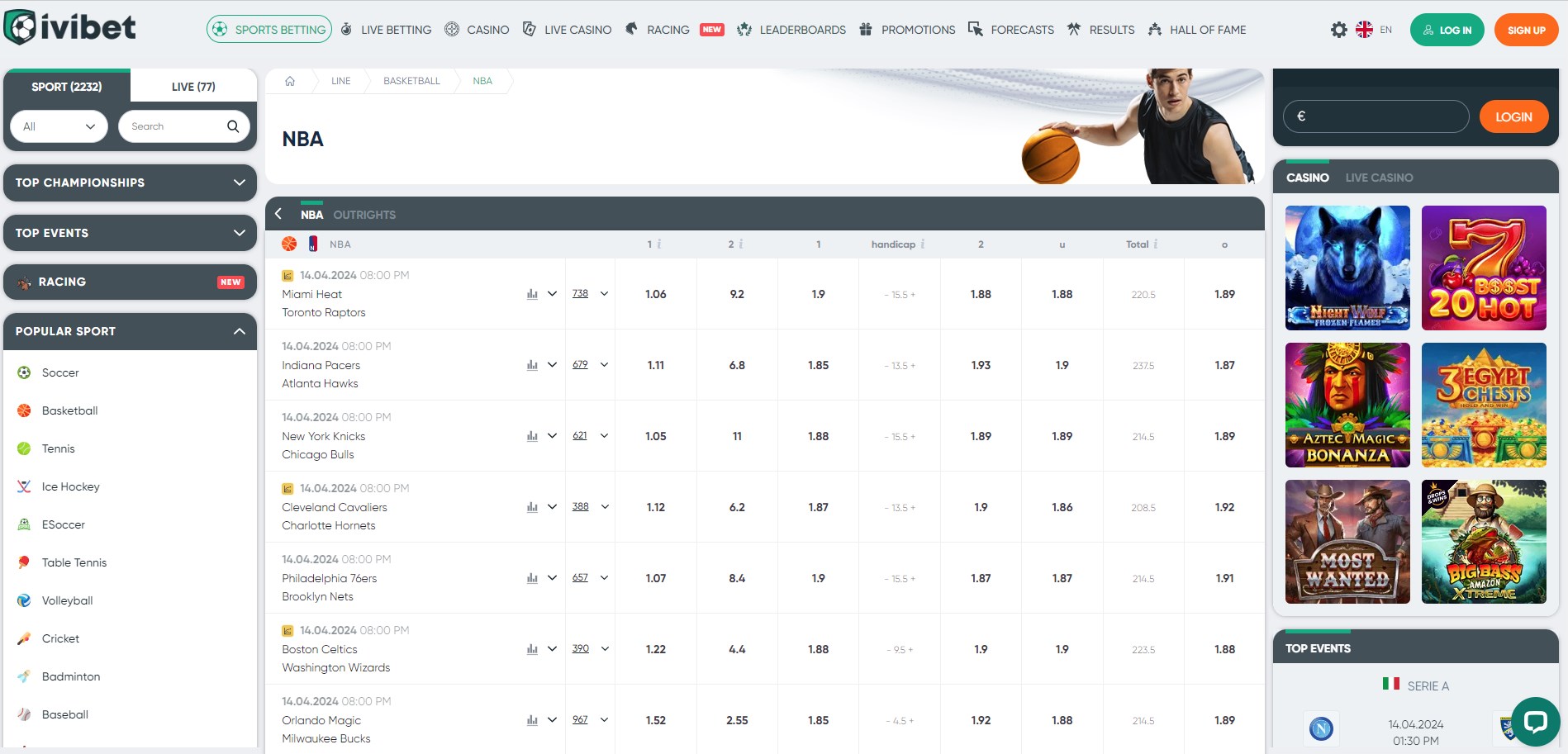Viewport: 1568px width, 754px height.
Task: Open statistics icon for Cleveland Cavaliers match
Action: [532, 507]
